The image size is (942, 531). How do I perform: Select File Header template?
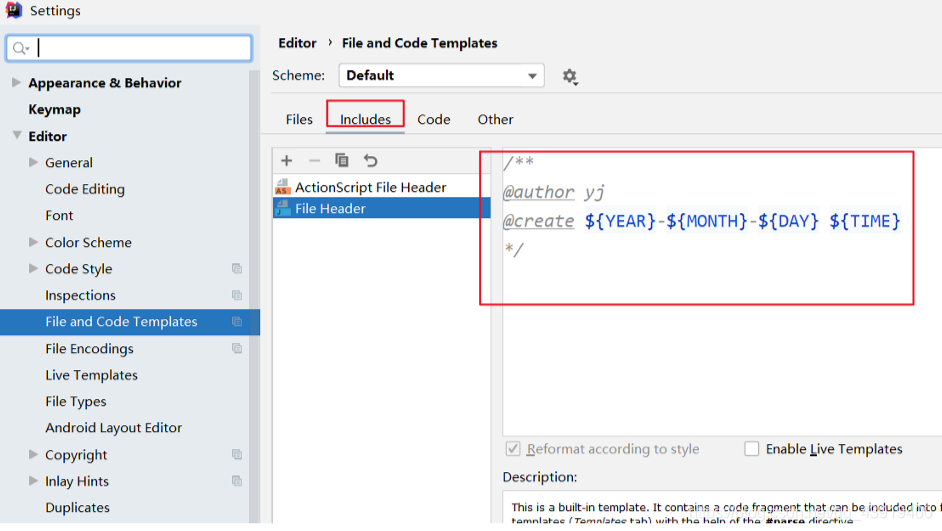coord(381,208)
